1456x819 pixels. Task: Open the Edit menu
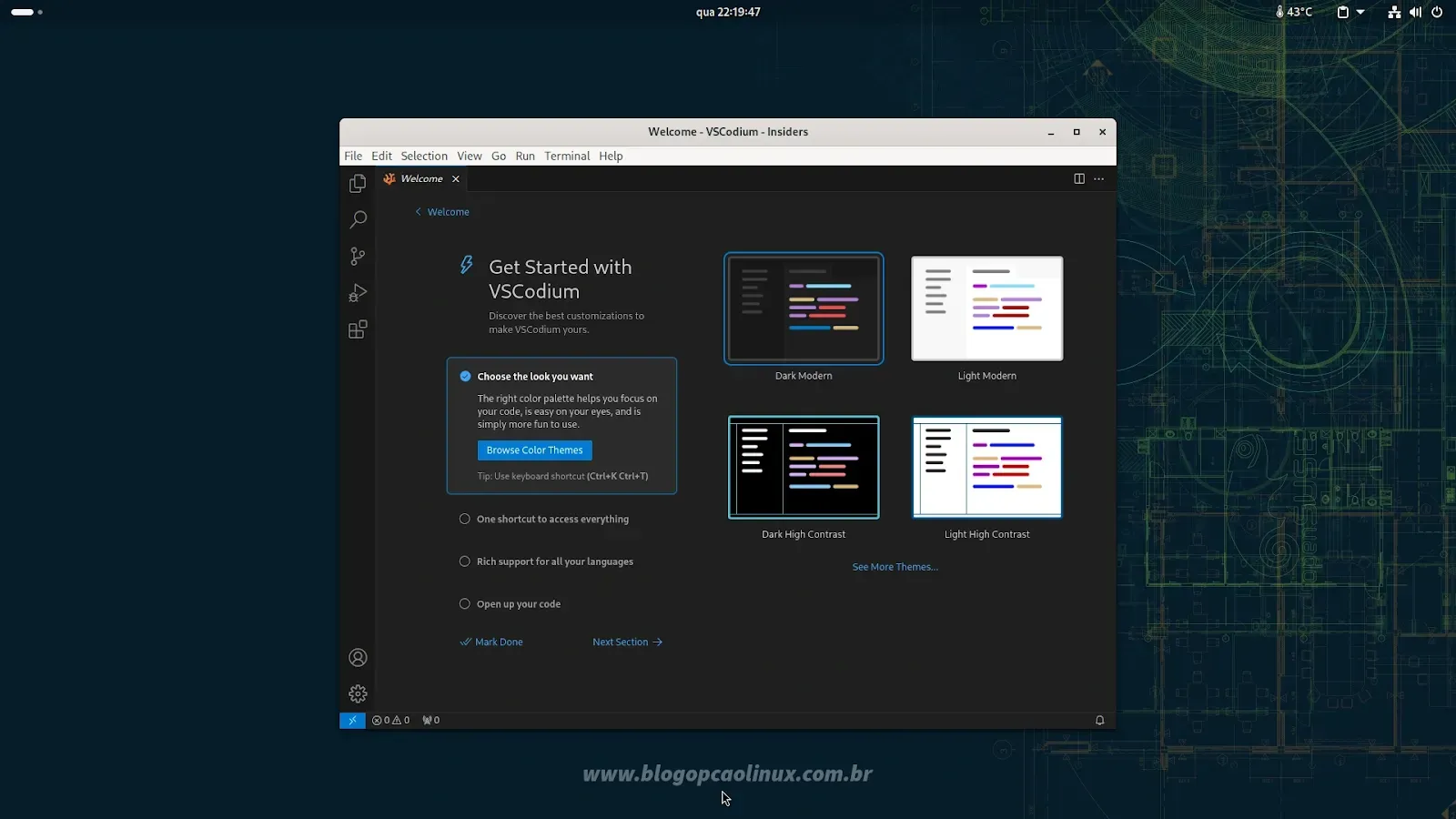[x=381, y=156]
